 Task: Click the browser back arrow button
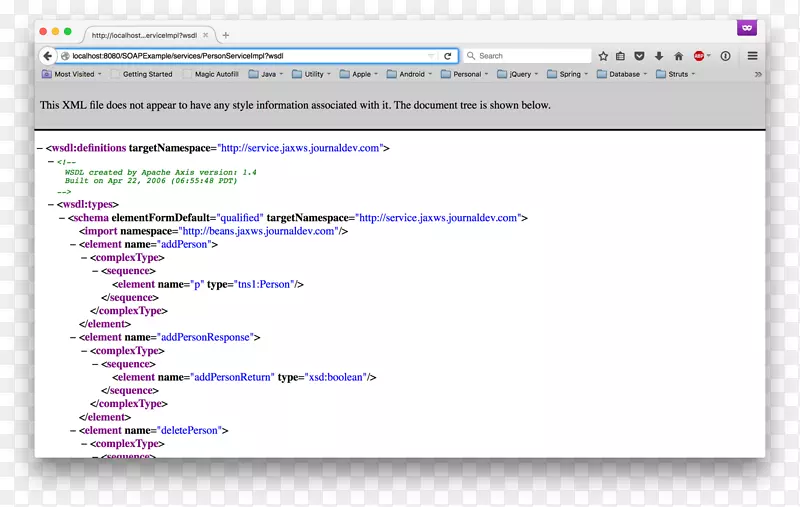point(47,56)
